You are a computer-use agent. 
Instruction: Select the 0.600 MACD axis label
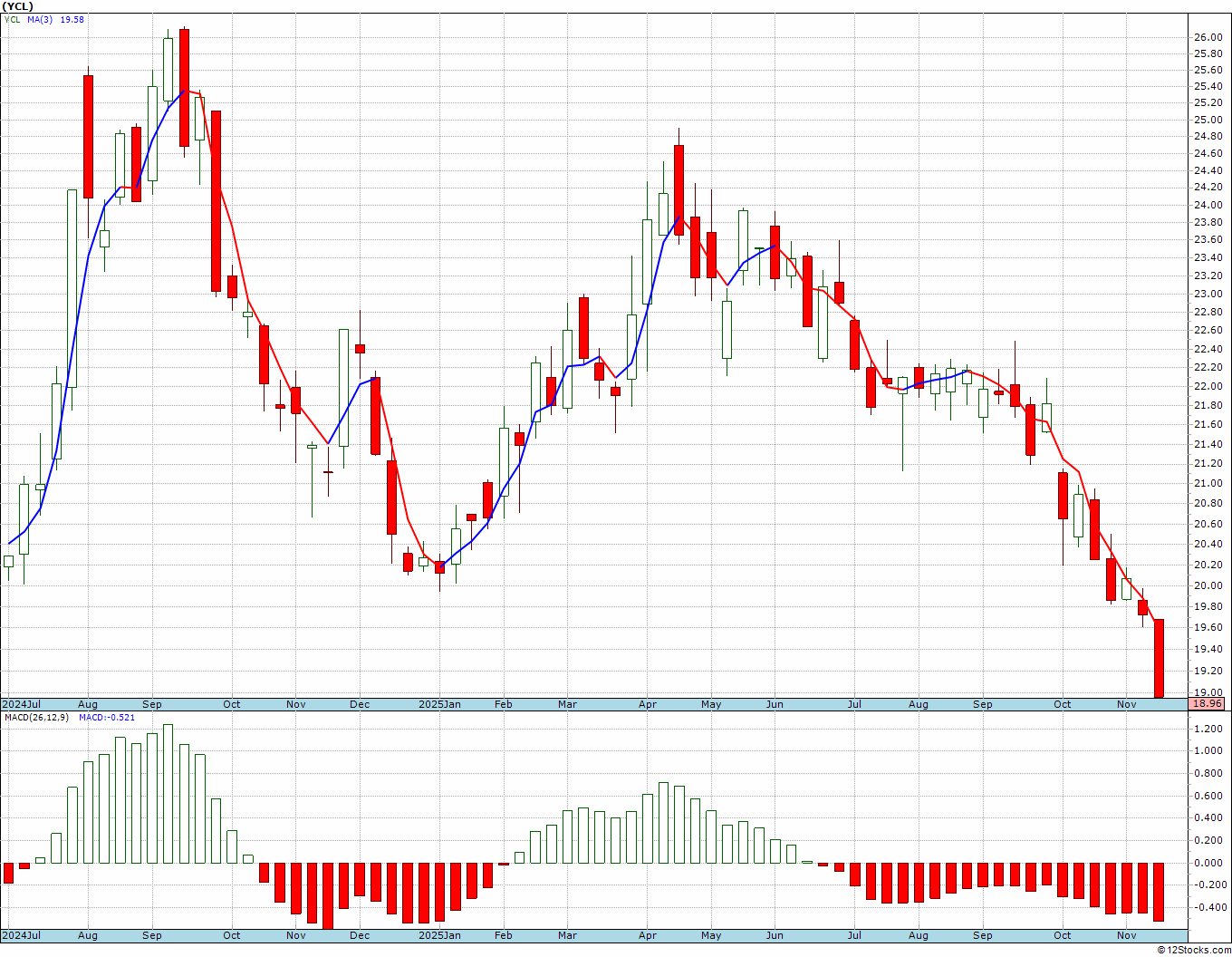(1208, 797)
